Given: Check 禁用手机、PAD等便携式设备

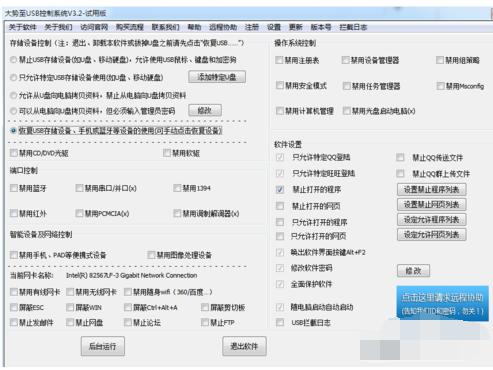Looking at the screenshot, I should tap(14, 255).
